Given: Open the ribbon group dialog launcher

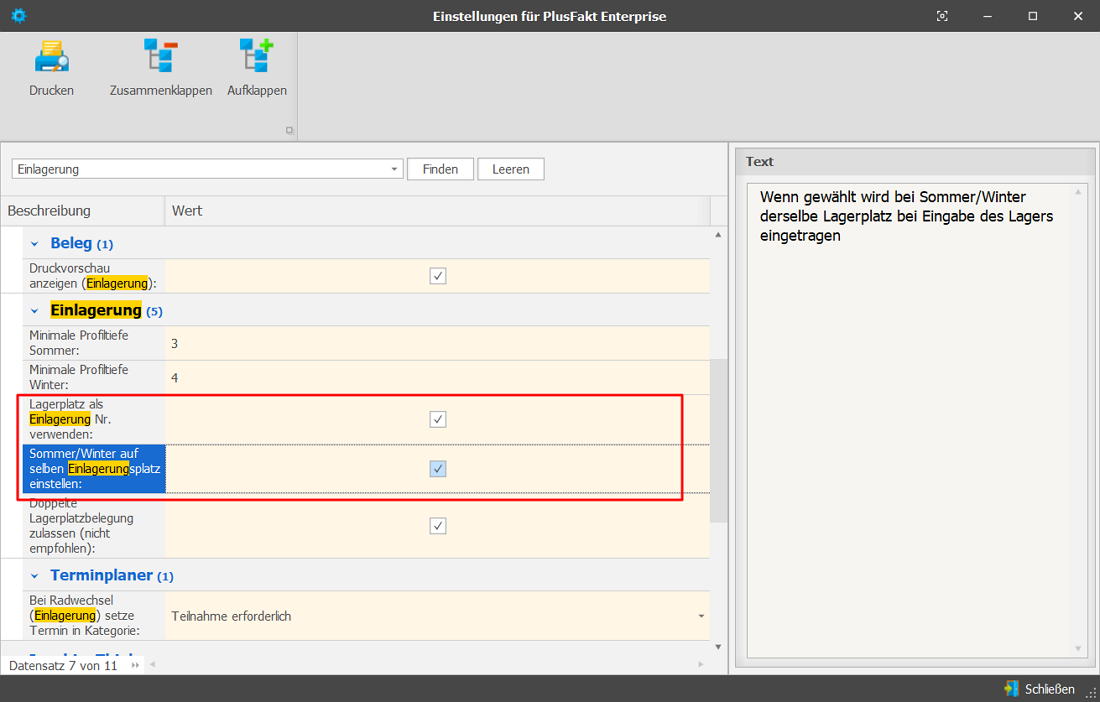Looking at the screenshot, I should pyautogui.click(x=289, y=130).
